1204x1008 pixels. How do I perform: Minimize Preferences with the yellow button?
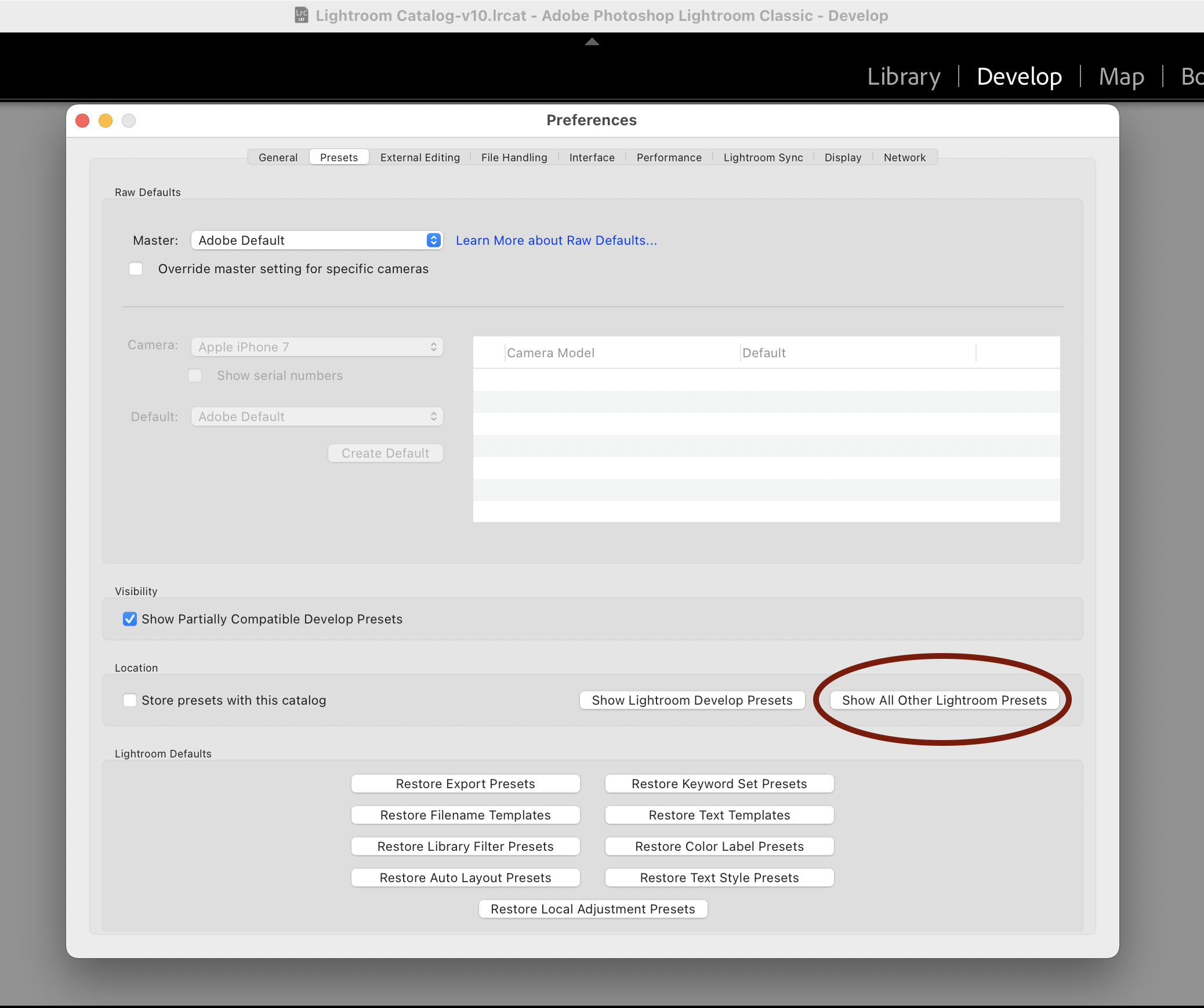[x=106, y=120]
